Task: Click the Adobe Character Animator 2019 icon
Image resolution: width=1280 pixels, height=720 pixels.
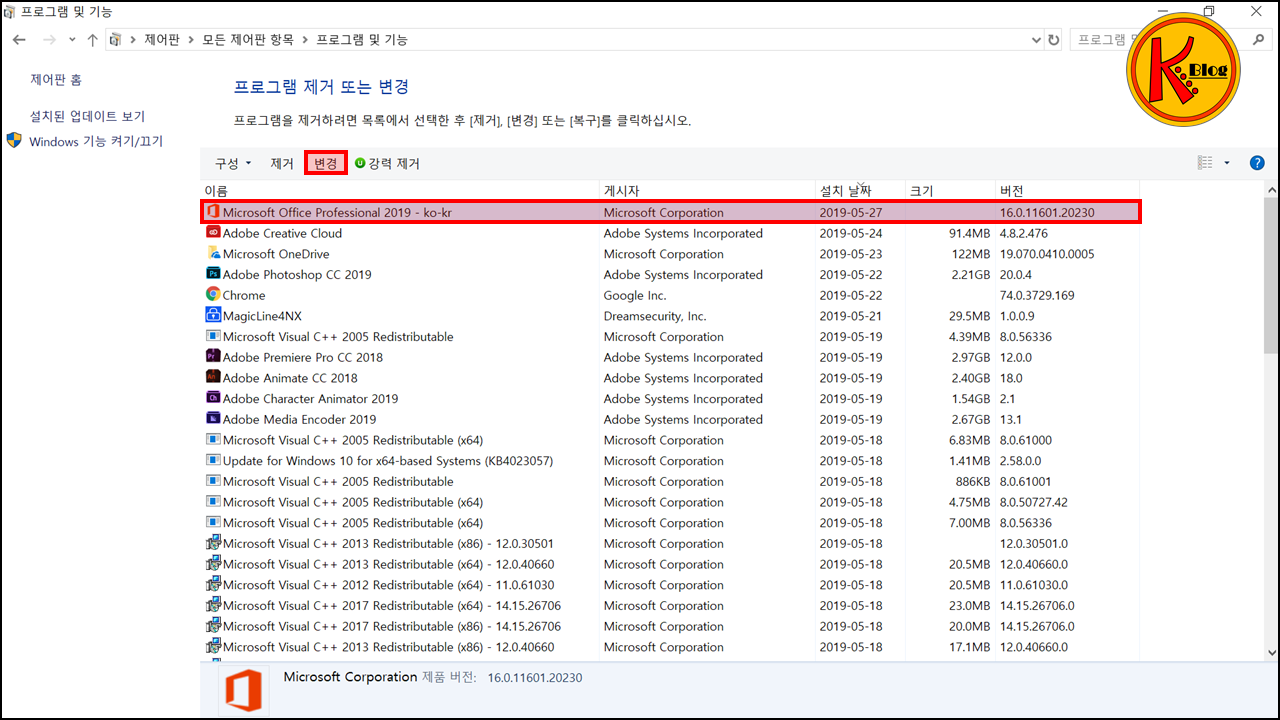Action: (212, 399)
